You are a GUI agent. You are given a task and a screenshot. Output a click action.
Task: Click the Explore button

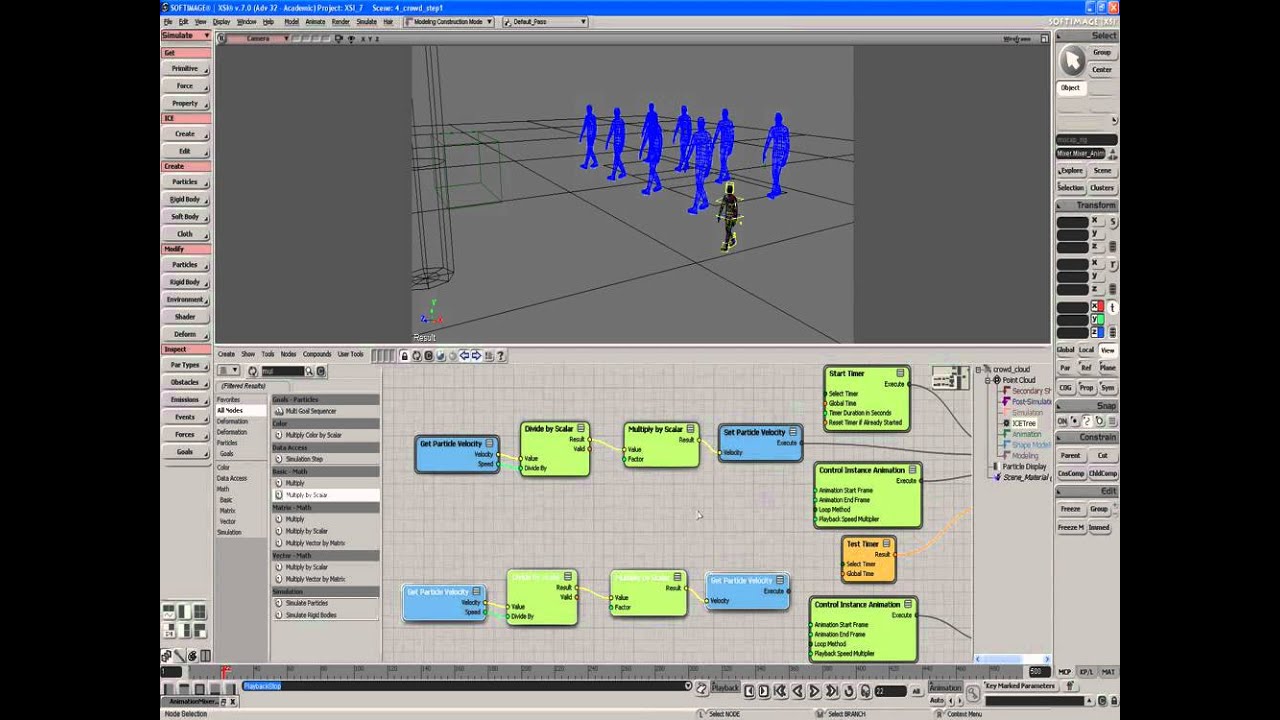point(1071,171)
